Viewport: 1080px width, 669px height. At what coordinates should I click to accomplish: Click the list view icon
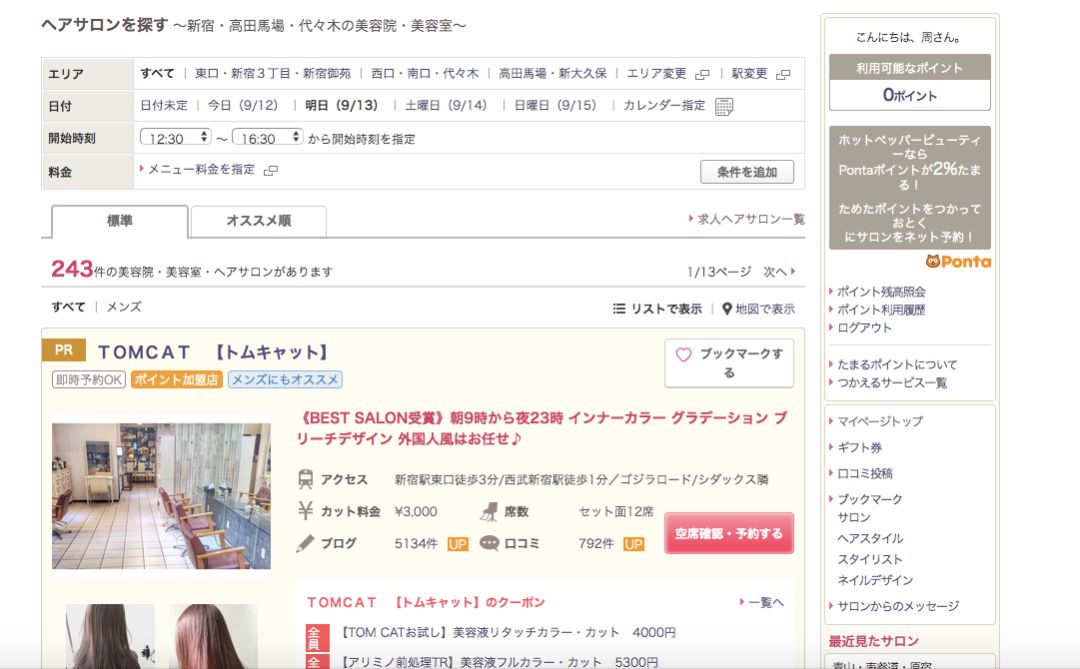click(619, 309)
